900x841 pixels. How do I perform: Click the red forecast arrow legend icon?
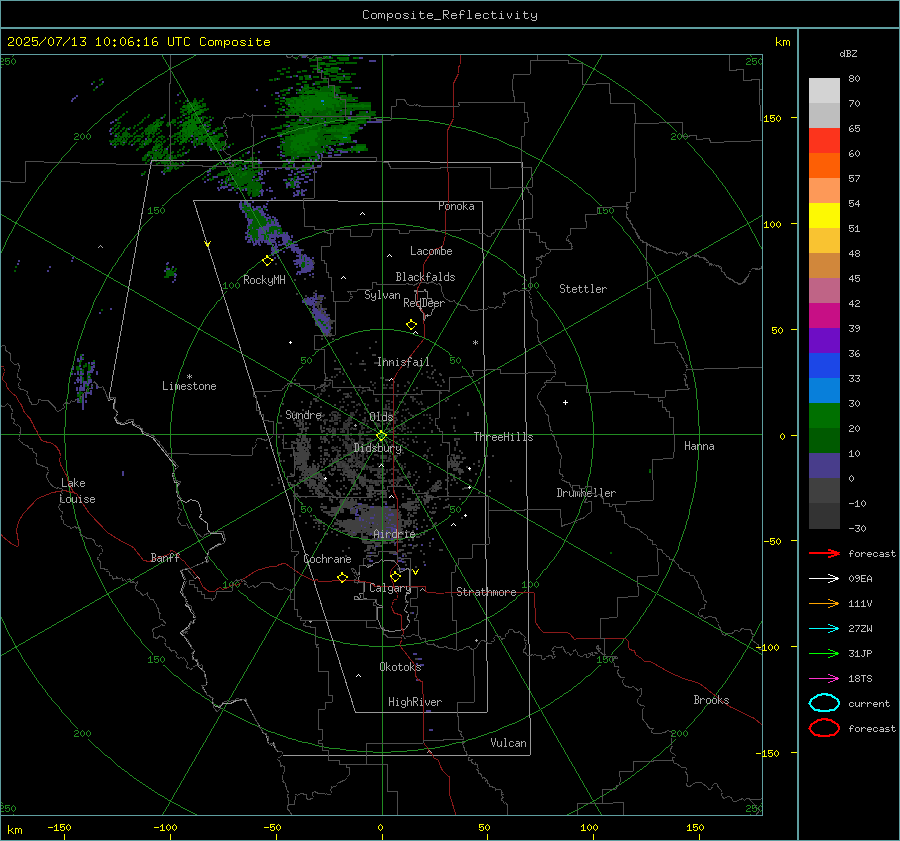(824, 553)
